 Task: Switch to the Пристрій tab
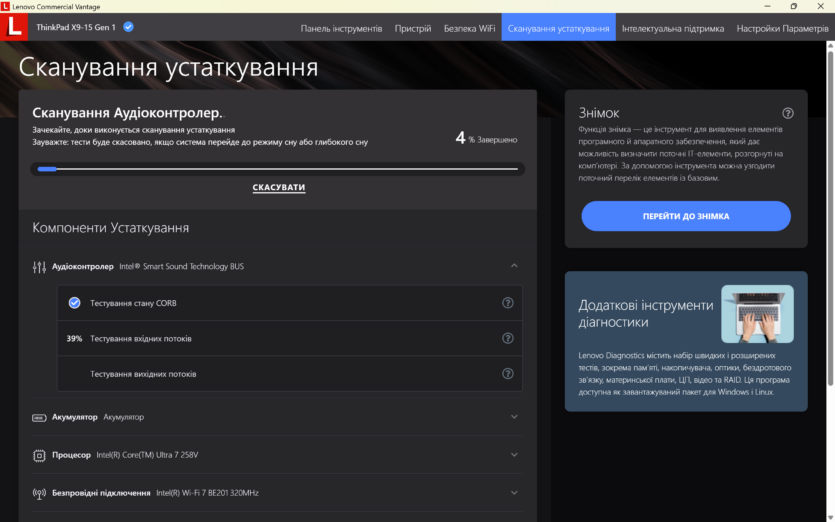[x=413, y=28]
